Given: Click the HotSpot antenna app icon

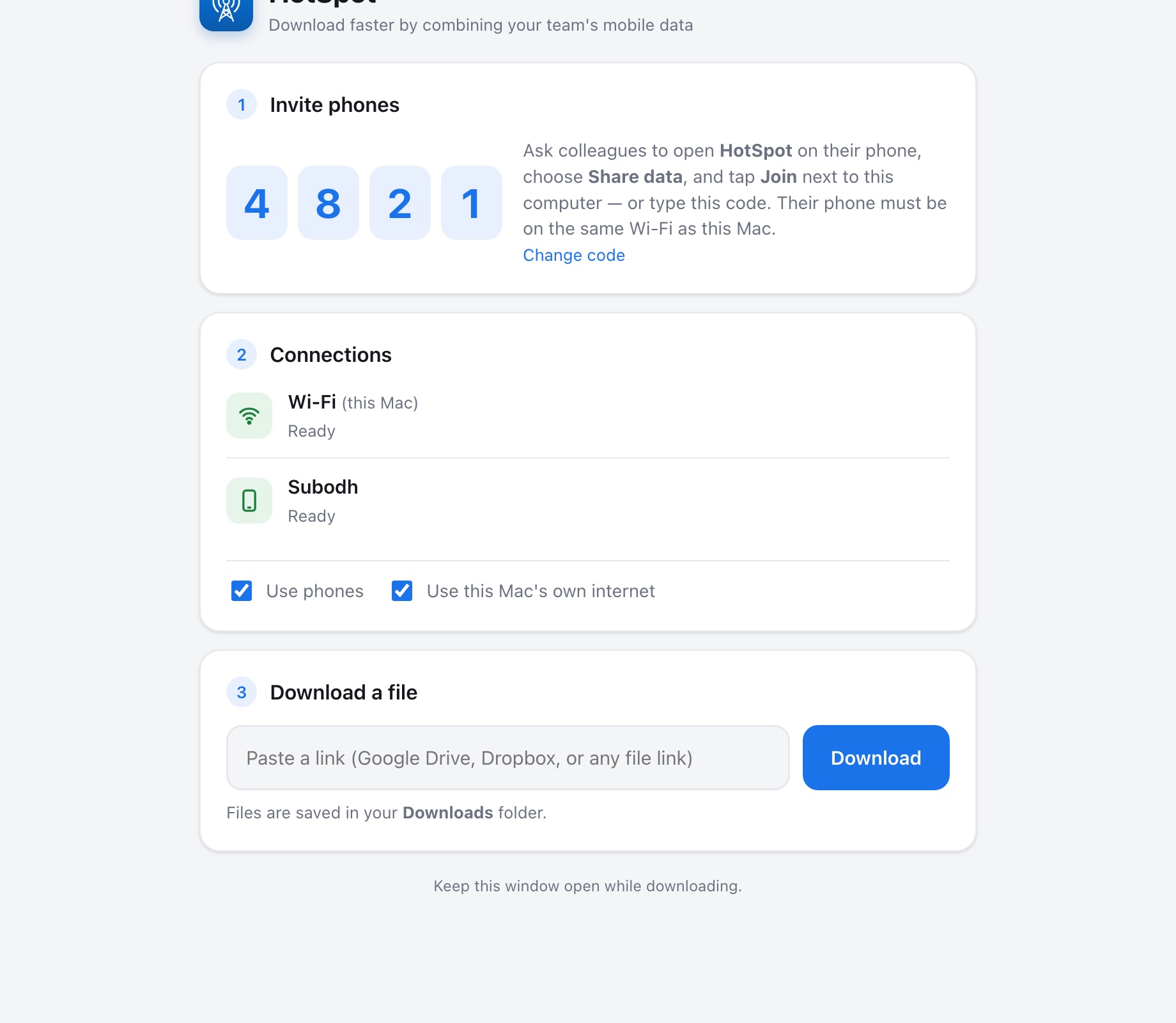Looking at the screenshot, I should [x=226, y=10].
